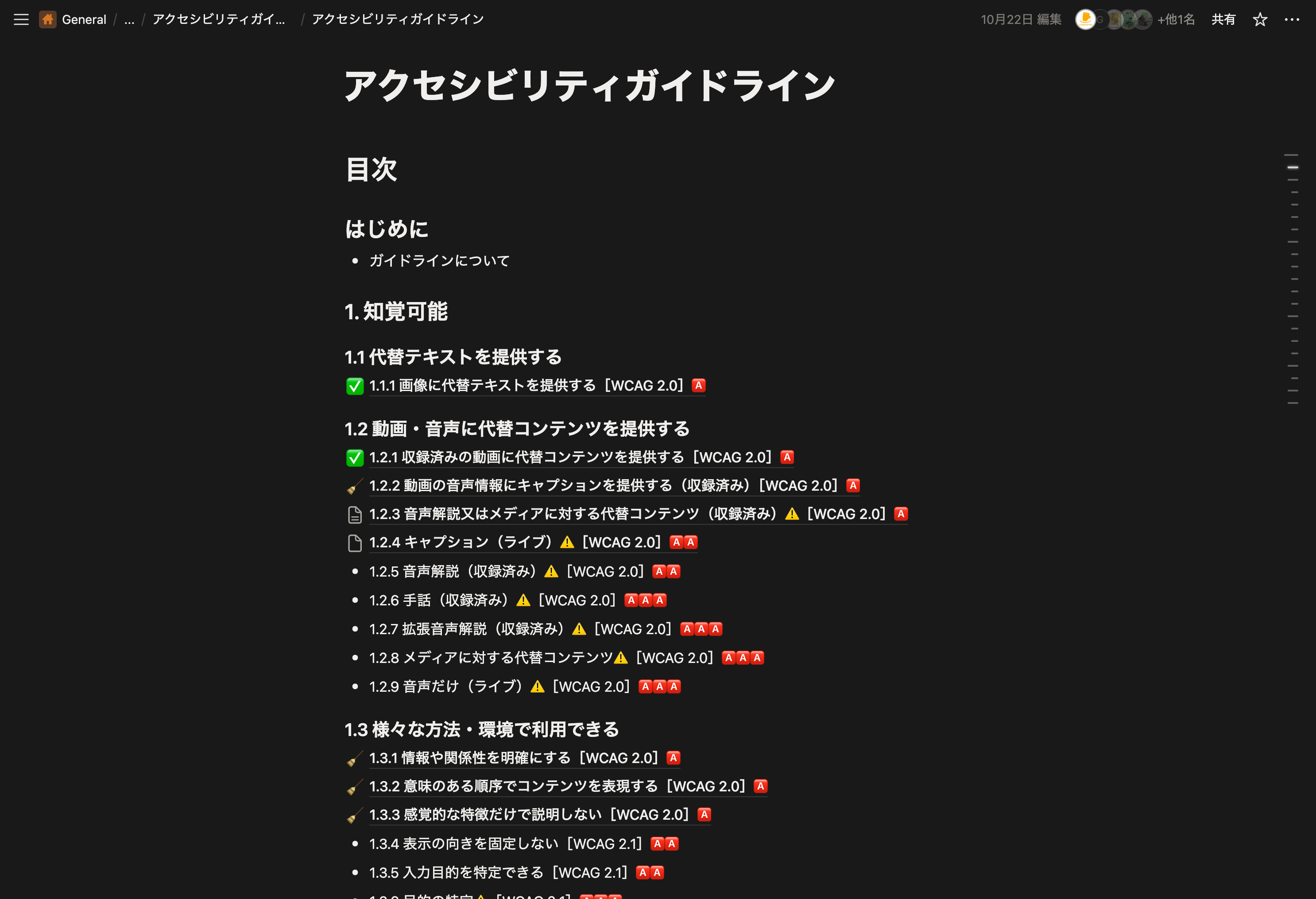Click the empty page icon beside 1.2.4
Image resolution: width=1316 pixels, height=899 pixels.
click(x=355, y=542)
